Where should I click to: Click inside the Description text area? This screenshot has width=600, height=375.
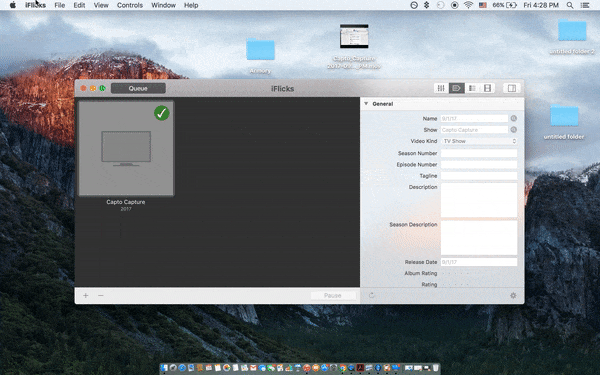[x=479, y=200]
